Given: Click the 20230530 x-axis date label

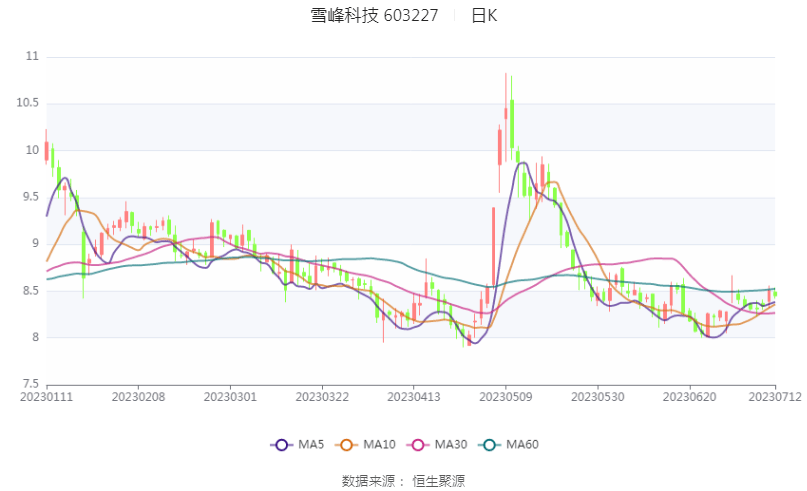Looking at the screenshot, I should point(598,397).
